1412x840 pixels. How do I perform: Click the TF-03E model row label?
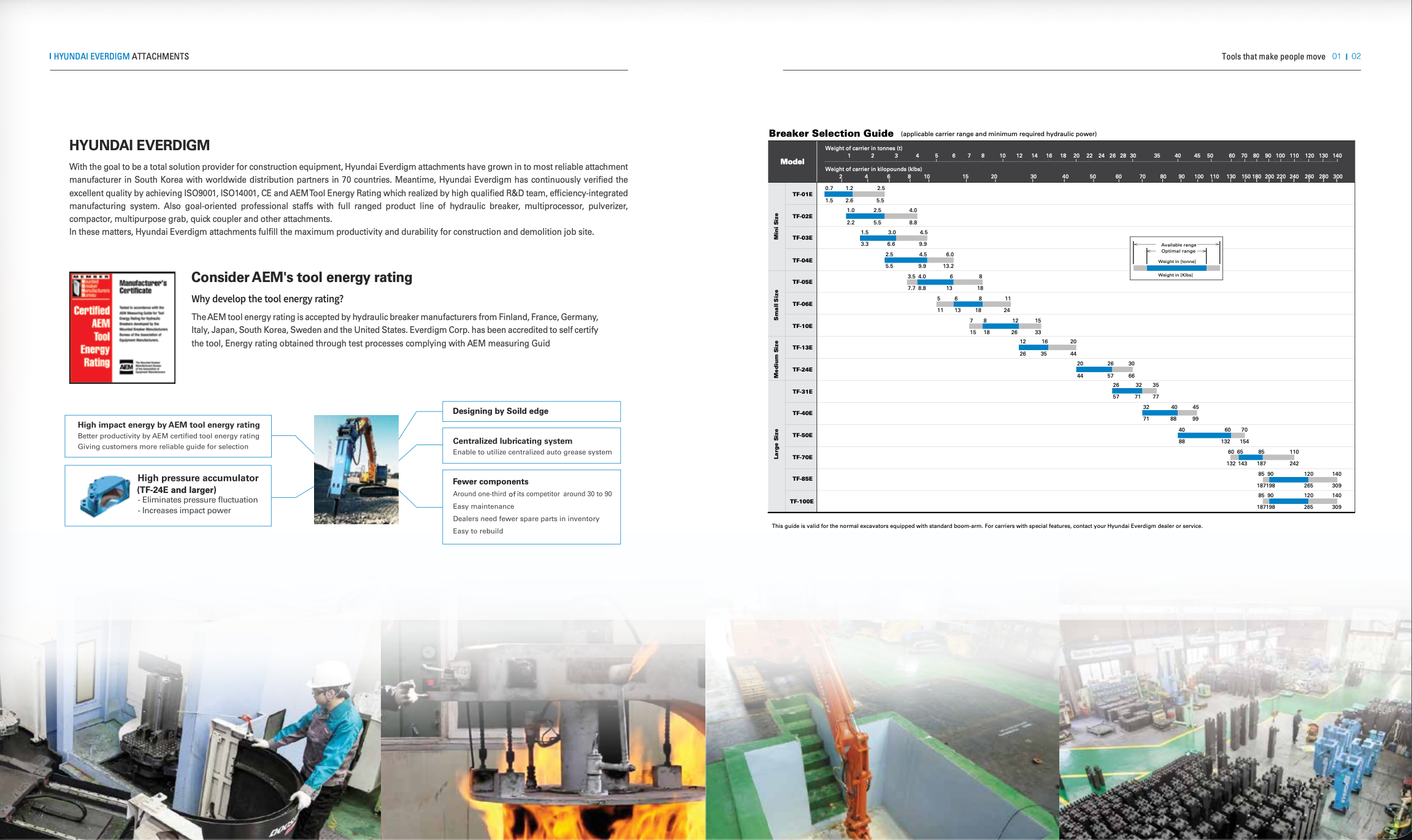(802, 238)
